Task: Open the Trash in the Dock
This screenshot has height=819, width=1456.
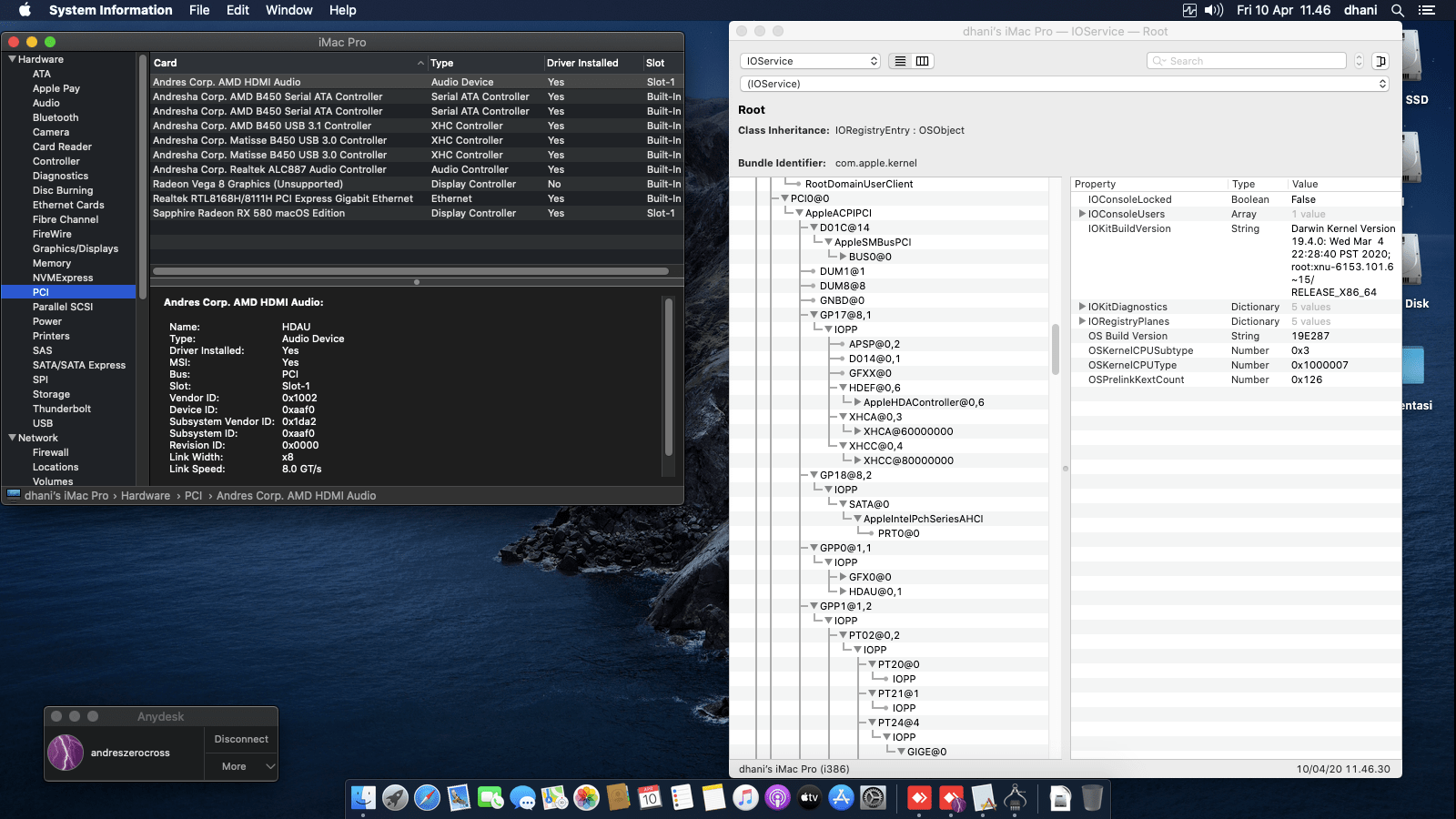Action: (x=1092, y=798)
